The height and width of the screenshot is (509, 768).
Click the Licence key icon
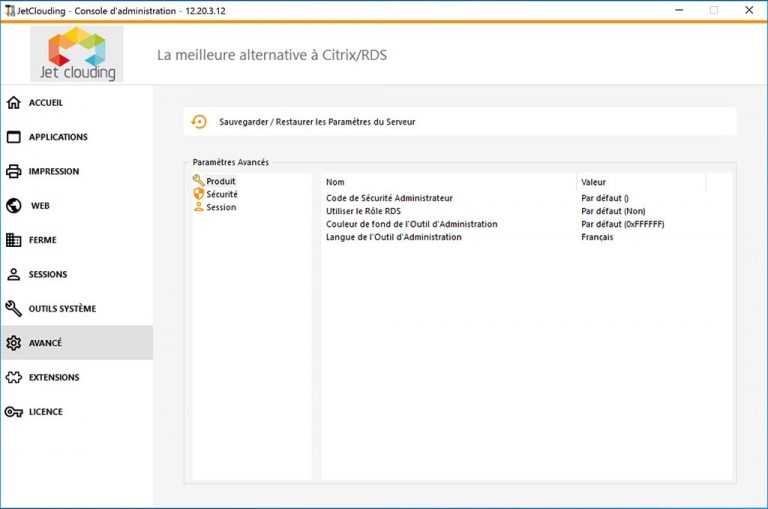click(x=14, y=412)
